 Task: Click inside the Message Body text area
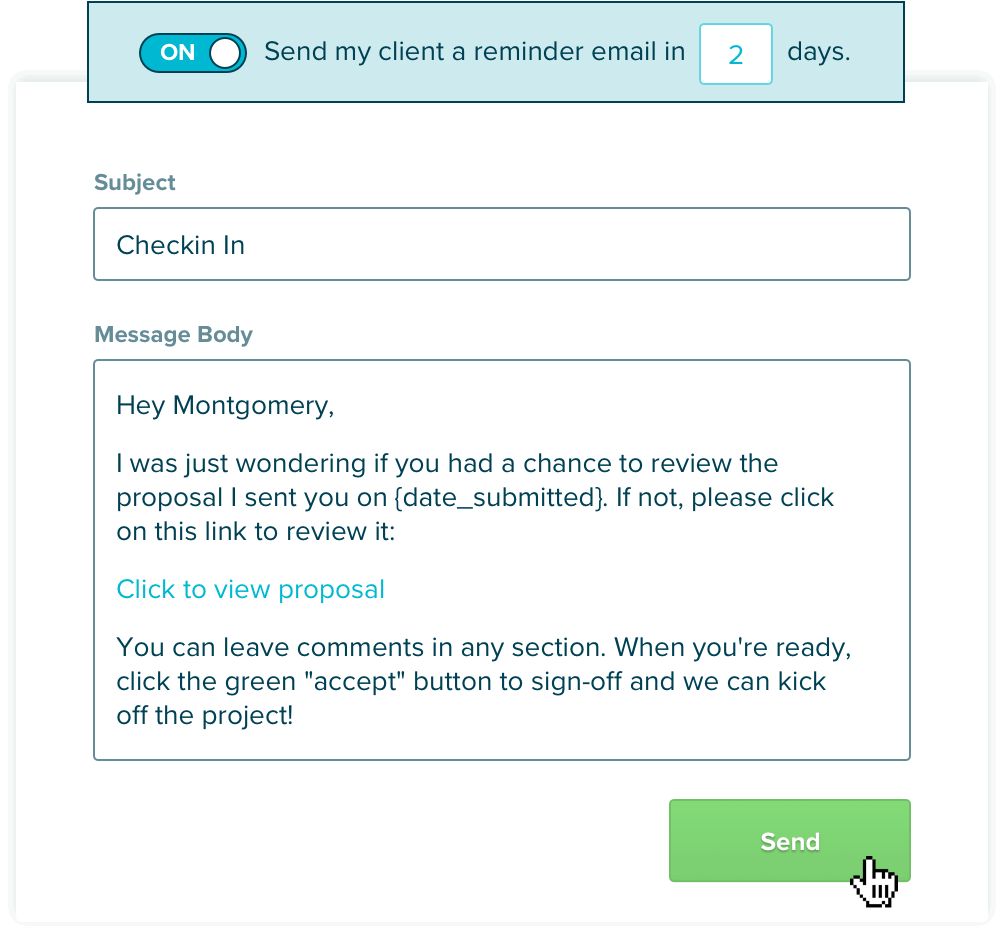click(x=502, y=560)
